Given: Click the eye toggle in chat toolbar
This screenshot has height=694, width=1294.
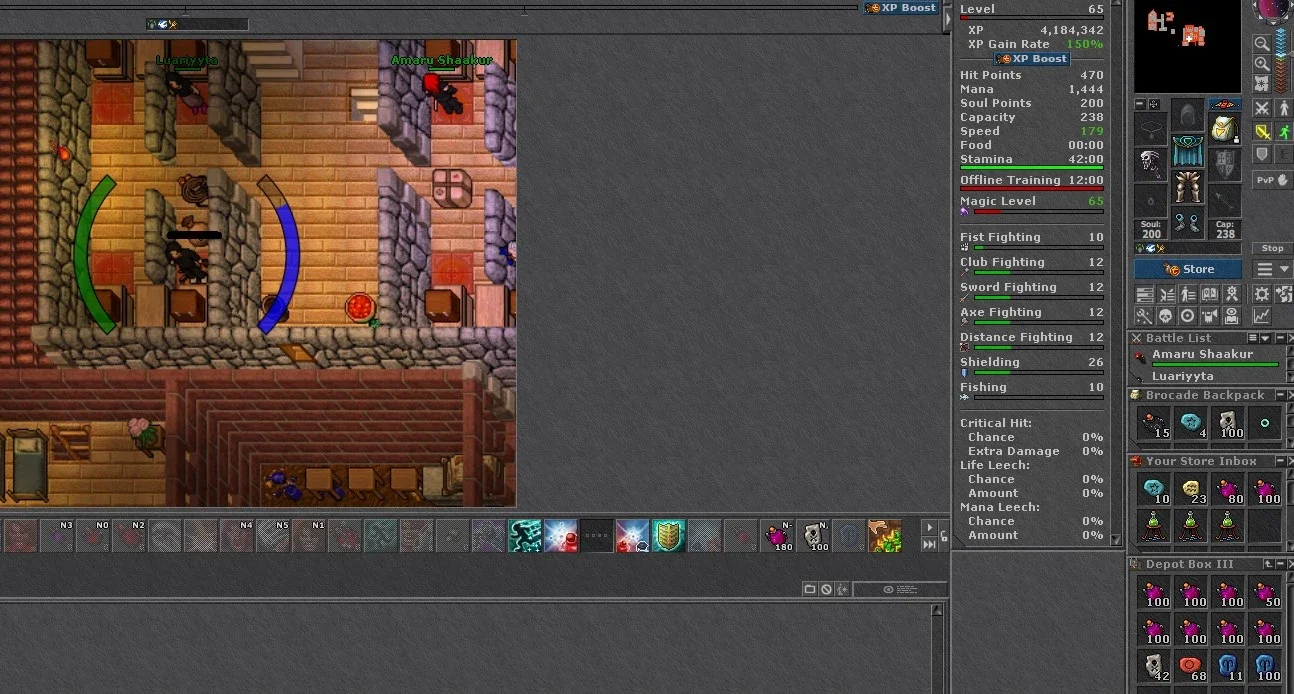Looking at the screenshot, I should 888,589.
